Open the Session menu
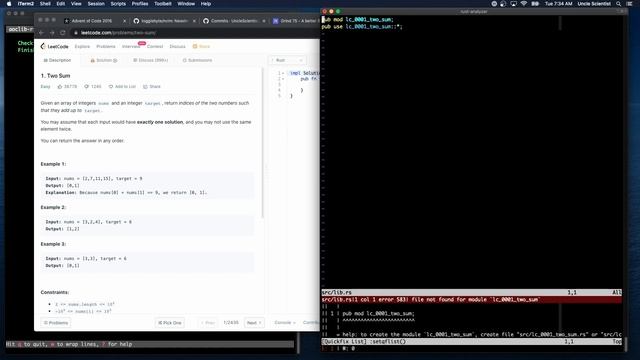The height and width of the screenshot is (360, 640). pos(96,4)
